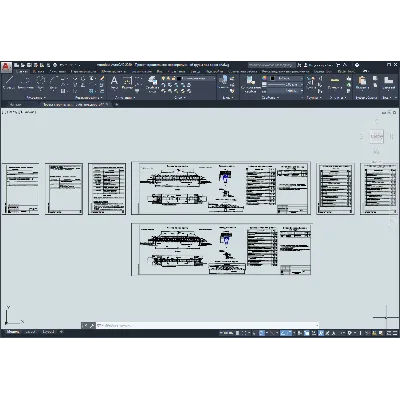The height and width of the screenshot is (400, 400).
Task: Open the Layer Properties manager
Action: [153, 83]
